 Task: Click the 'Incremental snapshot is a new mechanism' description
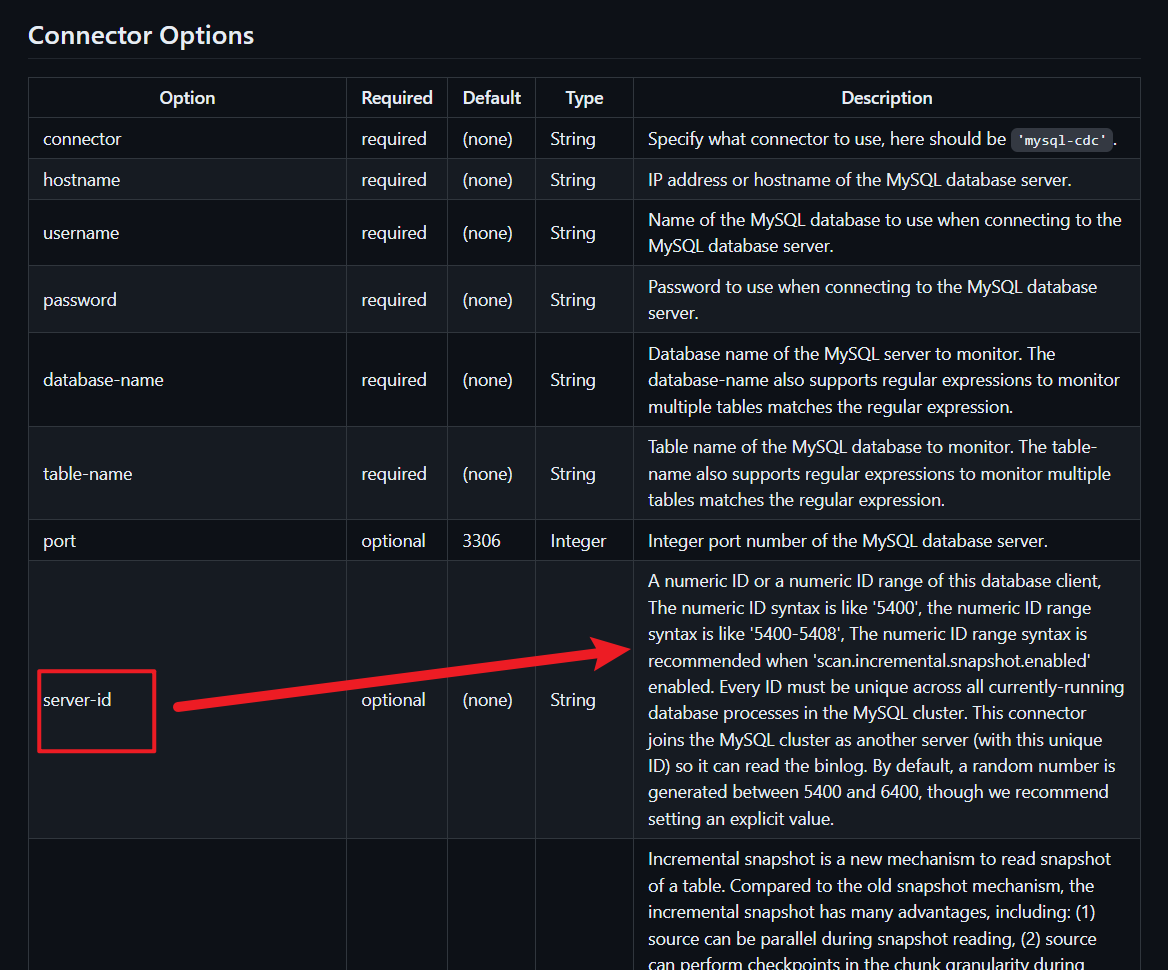[x=879, y=910]
